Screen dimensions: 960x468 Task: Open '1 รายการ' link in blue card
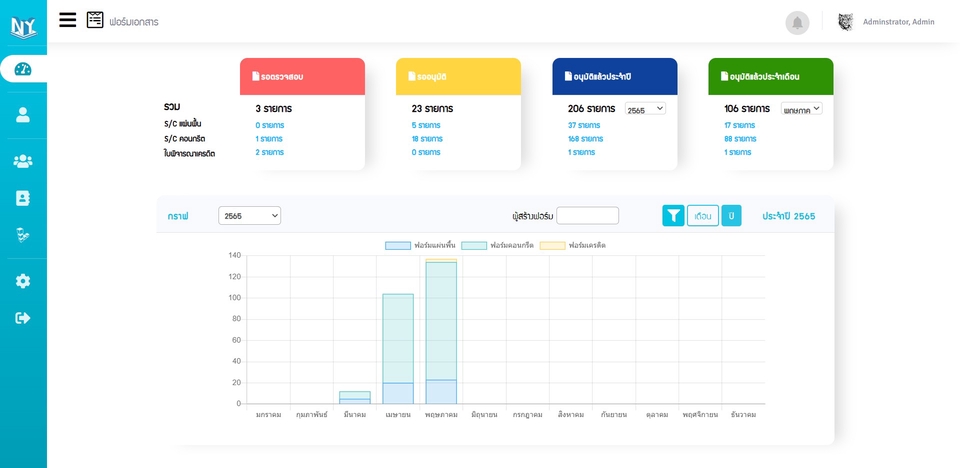tap(582, 153)
